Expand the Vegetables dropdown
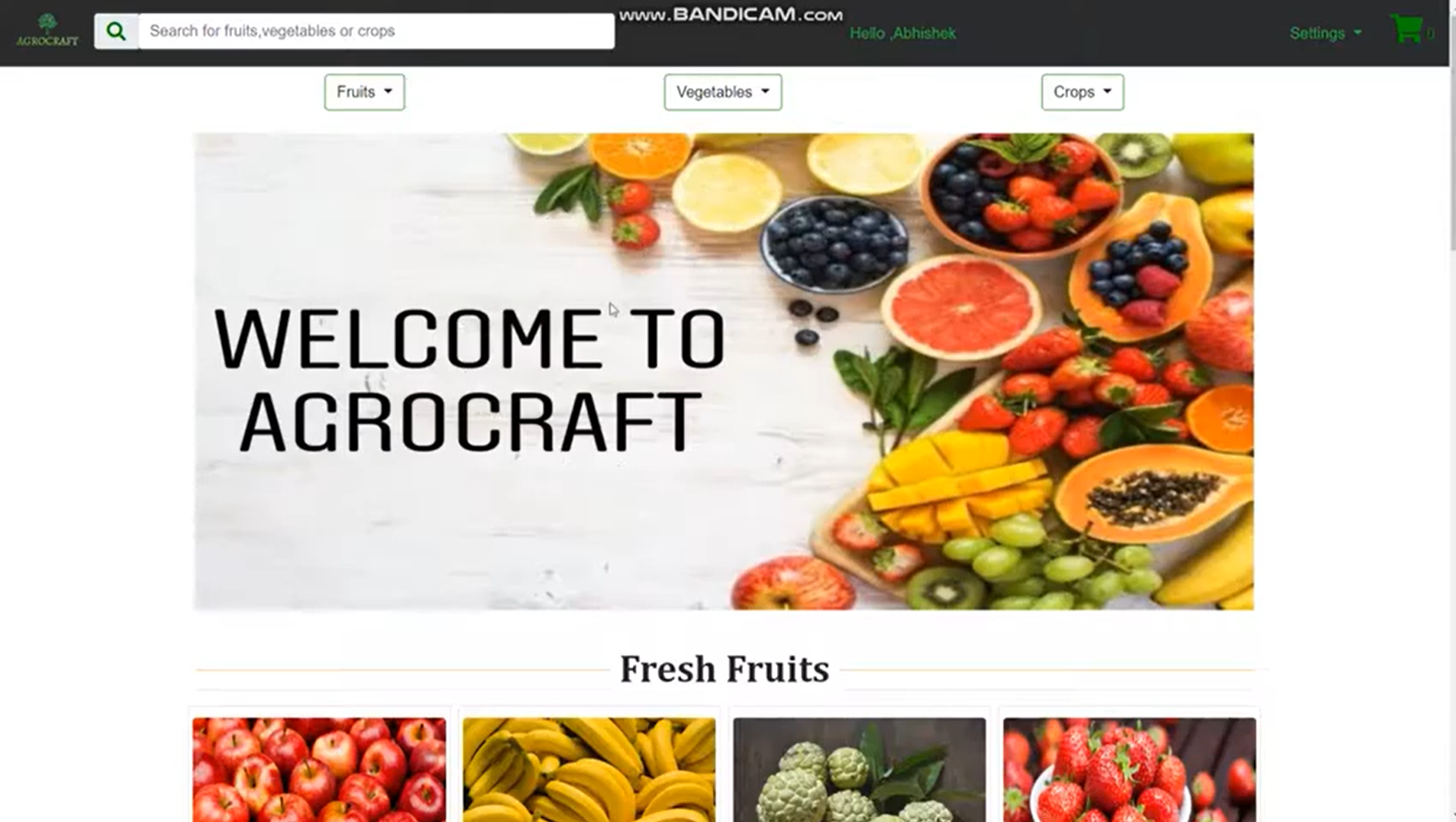Image resolution: width=1456 pixels, height=822 pixels. point(722,92)
